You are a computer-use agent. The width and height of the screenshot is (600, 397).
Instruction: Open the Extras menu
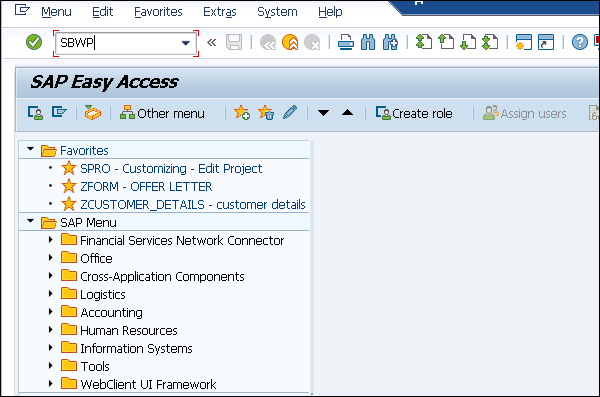[220, 12]
